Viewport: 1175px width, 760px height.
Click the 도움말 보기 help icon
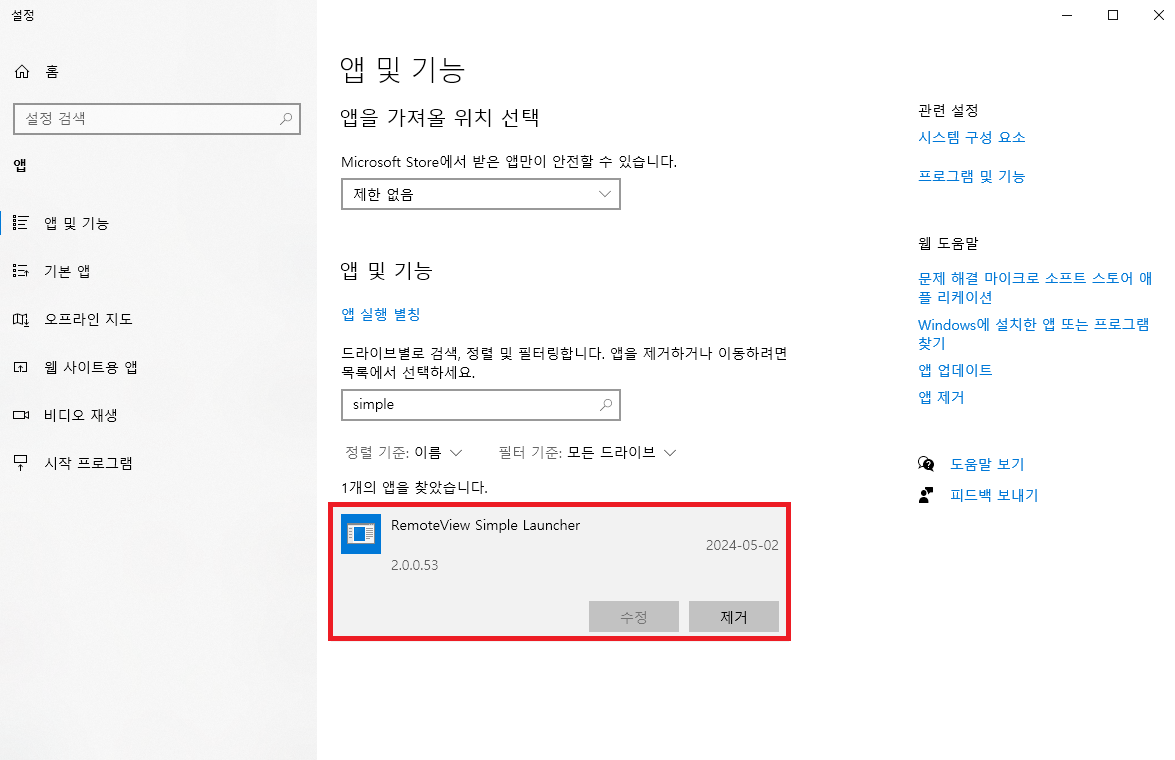click(926, 463)
